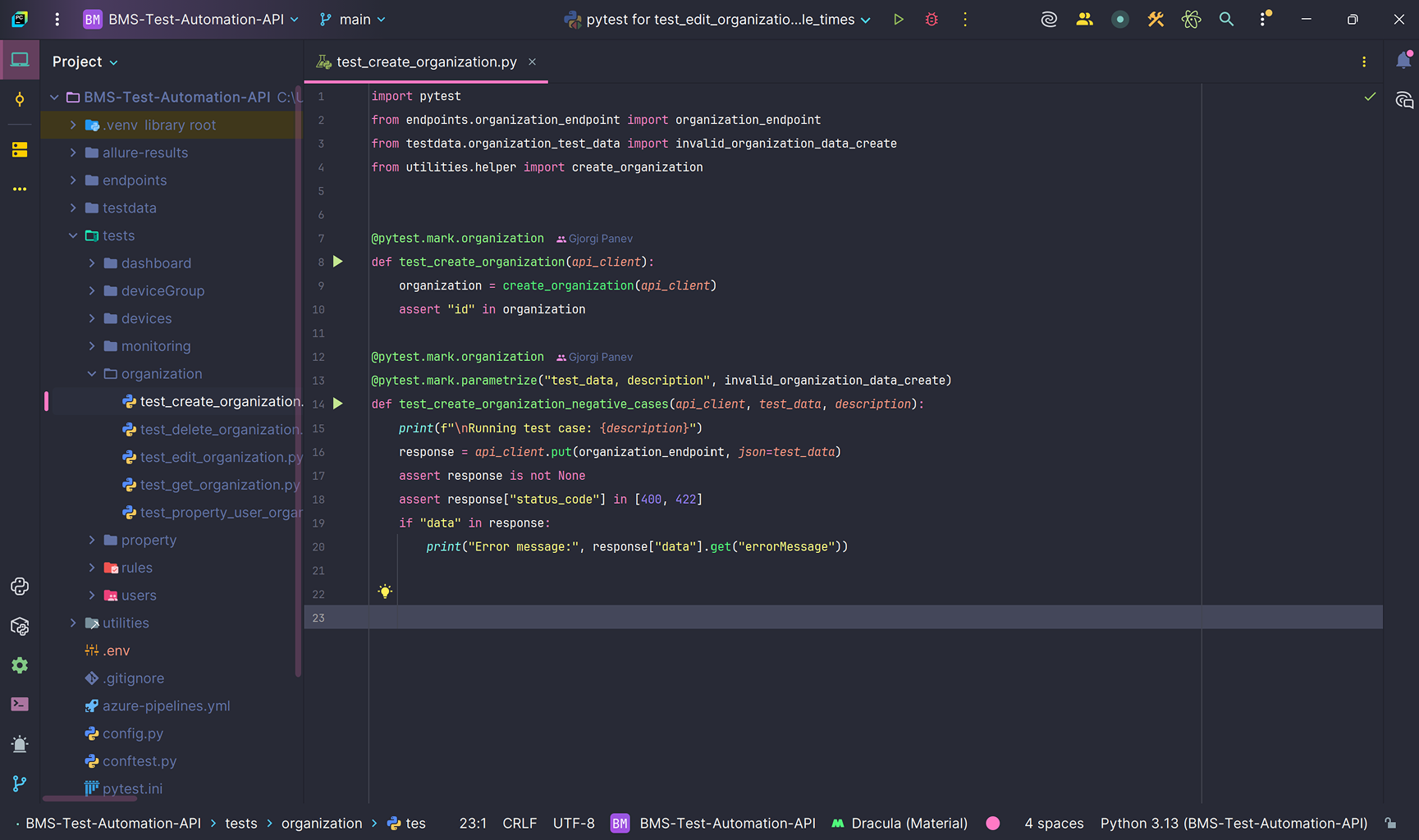Viewport: 1419px width, 840px height.
Task: Run pytest using the green Run button
Action: pyautogui.click(x=899, y=19)
